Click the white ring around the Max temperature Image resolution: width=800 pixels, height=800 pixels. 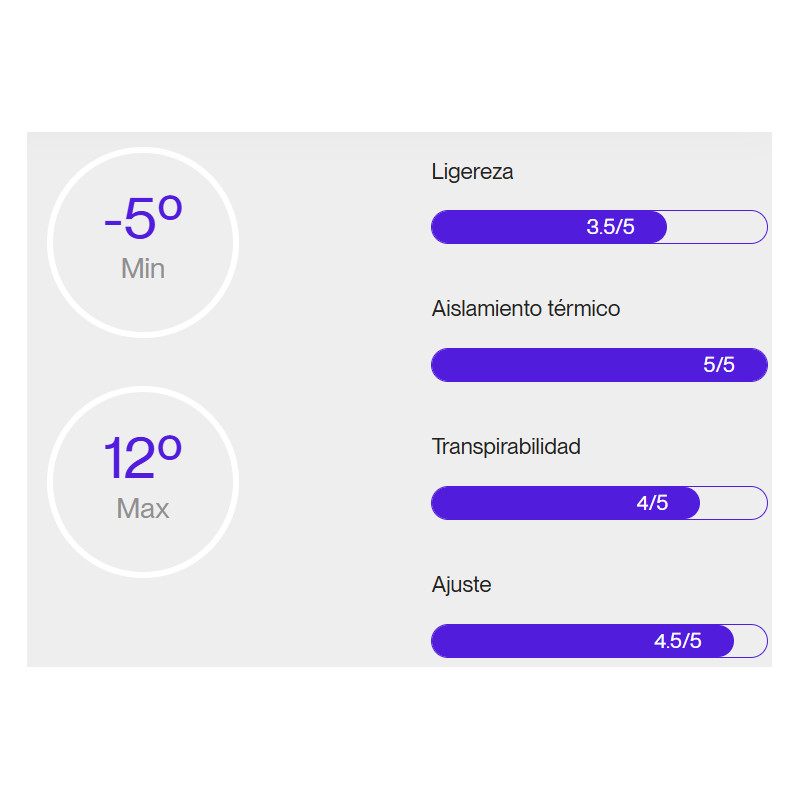coord(50,483)
